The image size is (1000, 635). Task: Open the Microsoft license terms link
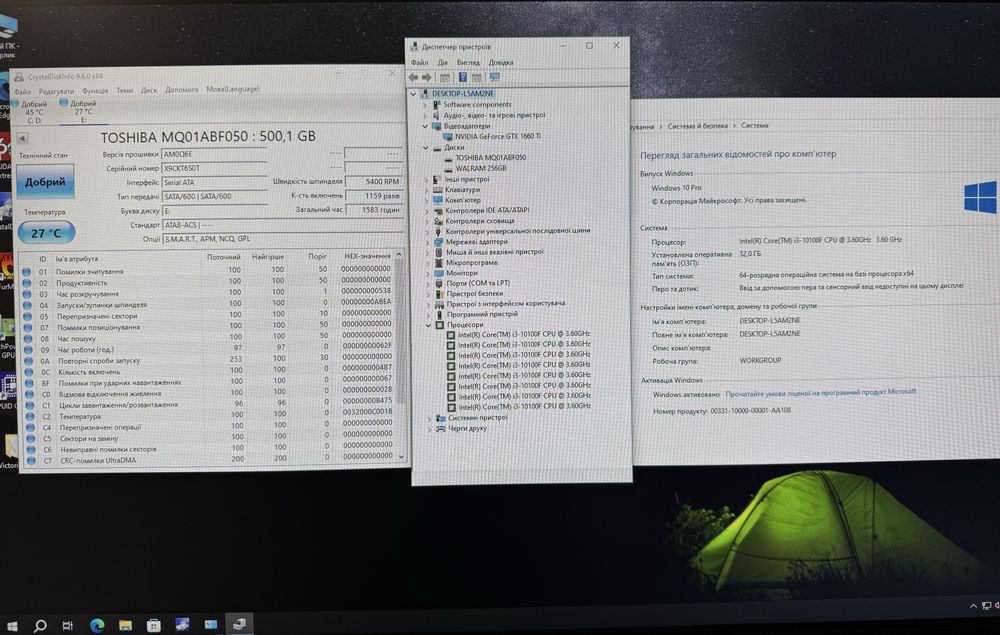point(821,392)
